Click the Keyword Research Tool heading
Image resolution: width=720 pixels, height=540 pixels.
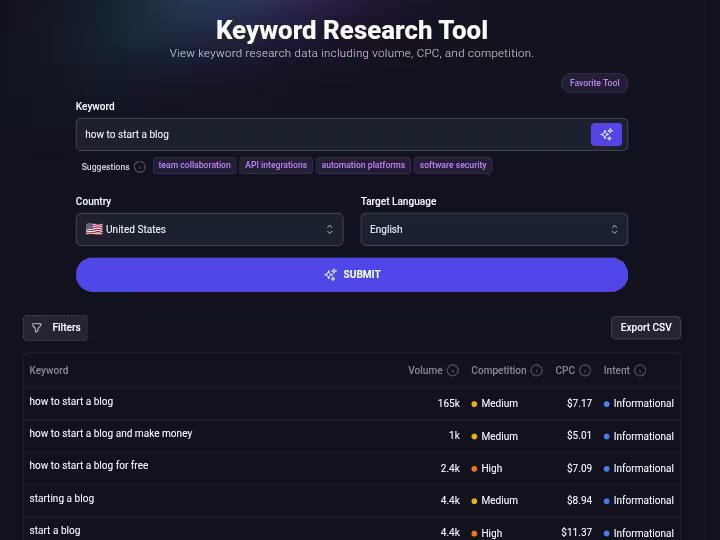(352, 30)
